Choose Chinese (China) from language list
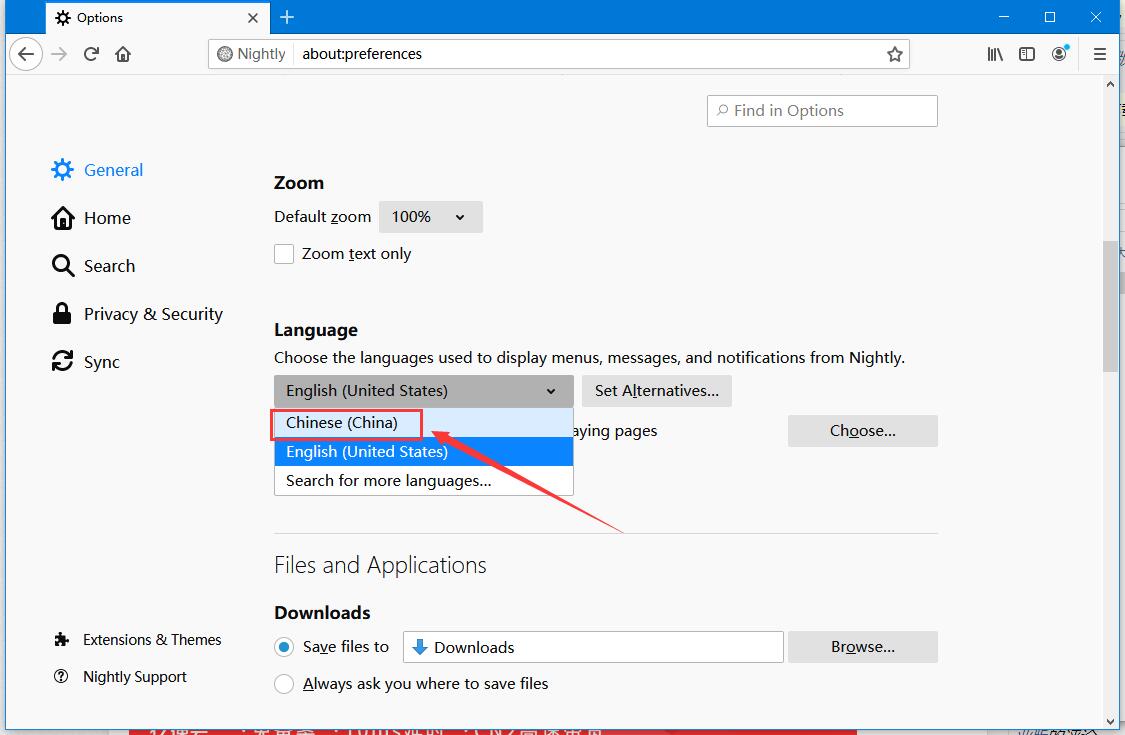This screenshot has width=1125, height=735. pyautogui.click(x=424, y=423)
